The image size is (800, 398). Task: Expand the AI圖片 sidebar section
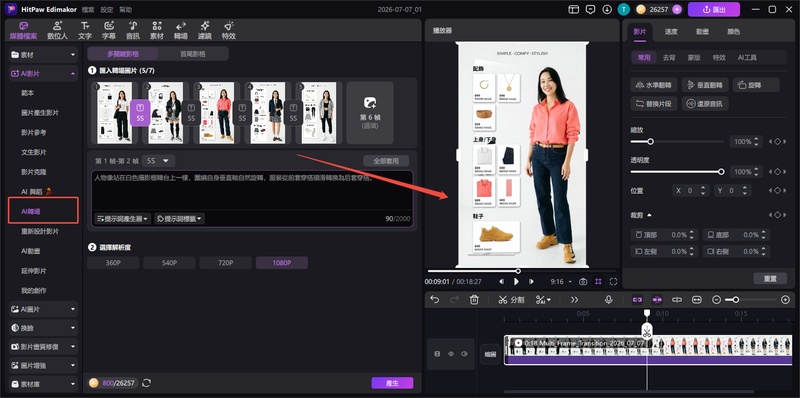pos(43,309)
